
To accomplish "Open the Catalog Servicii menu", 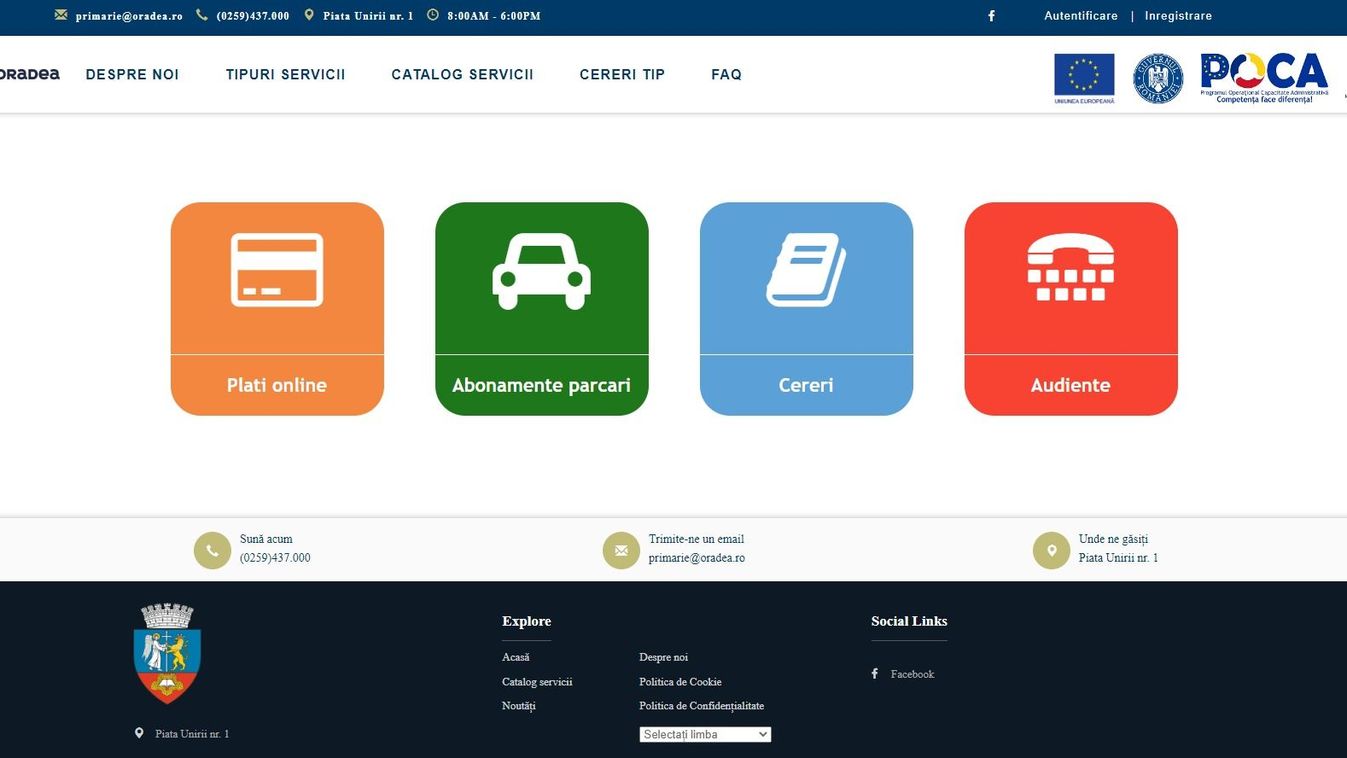I will click(x=462, y=74).
